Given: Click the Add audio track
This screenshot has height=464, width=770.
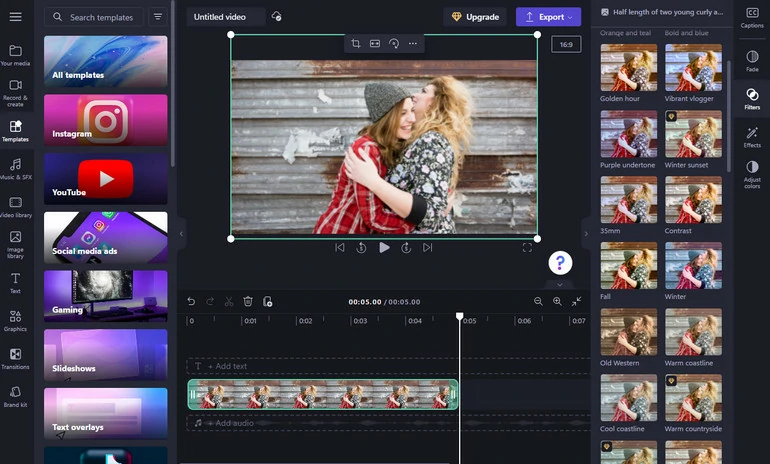Looking at the screenshot, I should click(x=389, y=423).
